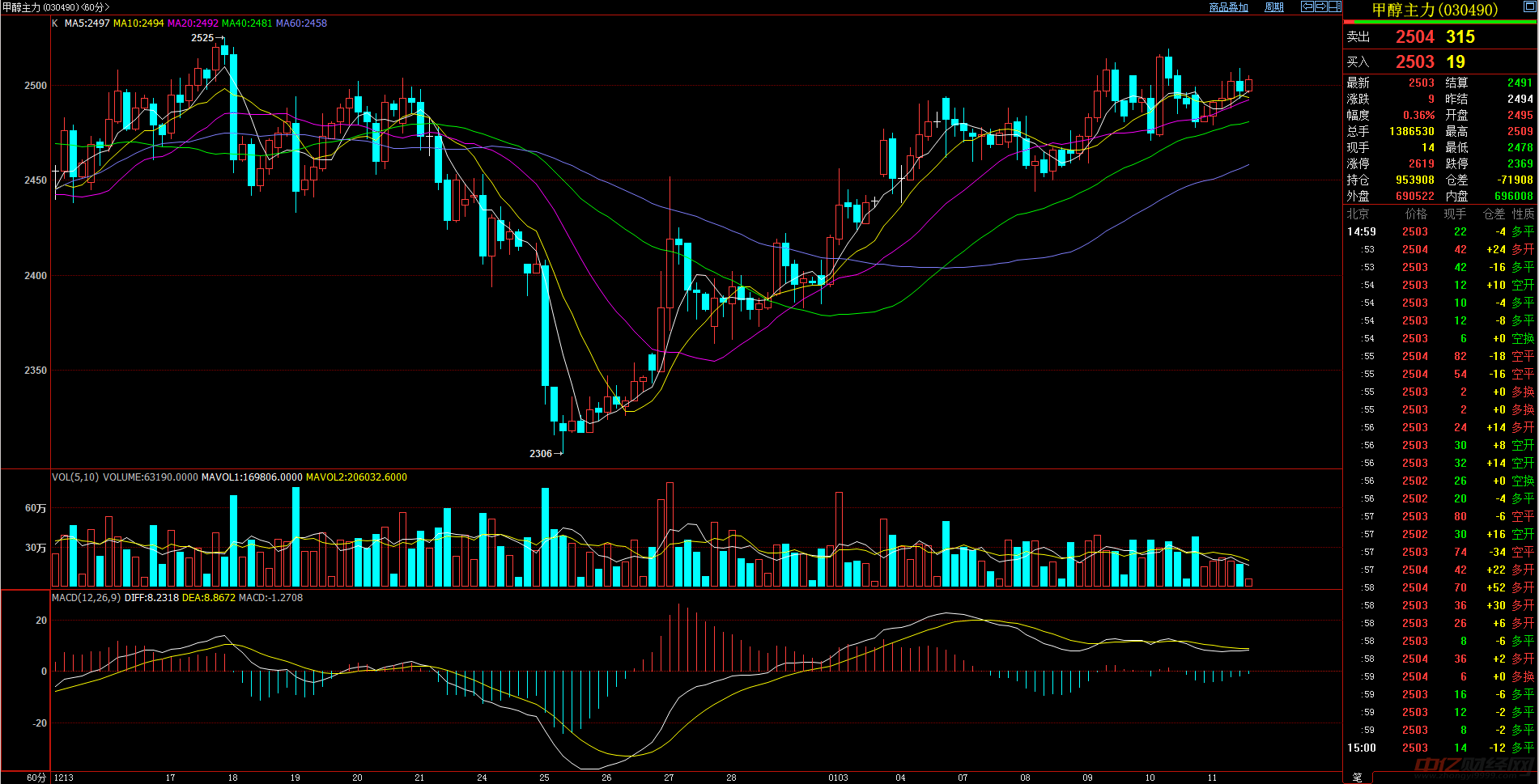Click the 1213 date on the time axis

point(64,778)
